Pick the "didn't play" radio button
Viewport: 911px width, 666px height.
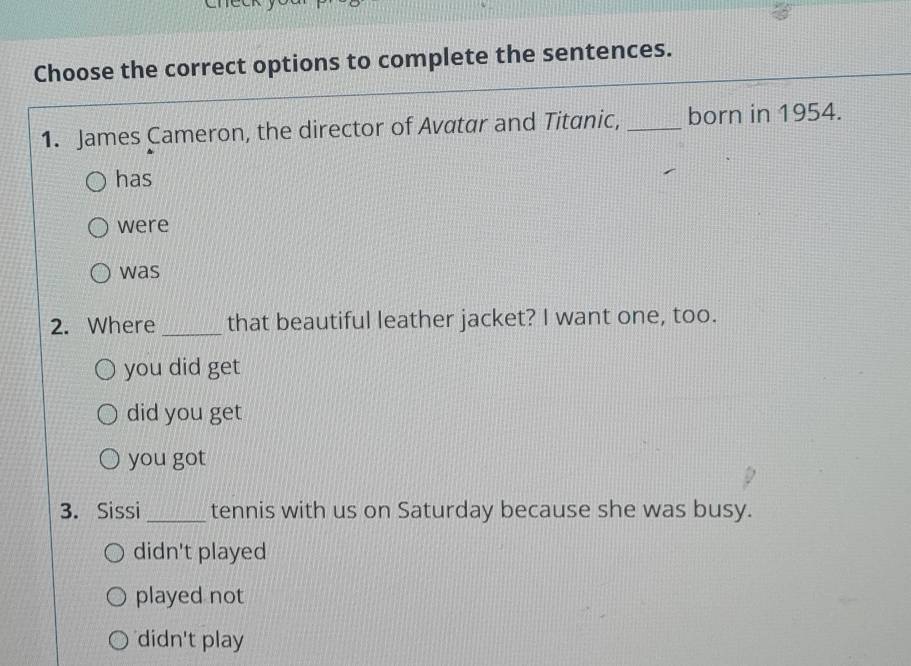pyautogui.click(x=120, y=640)
